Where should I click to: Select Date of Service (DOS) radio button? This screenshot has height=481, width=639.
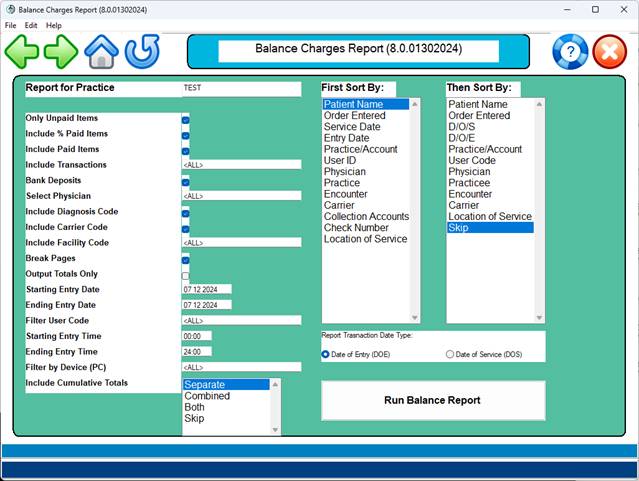pyautogui.click(x=450, y=354)
